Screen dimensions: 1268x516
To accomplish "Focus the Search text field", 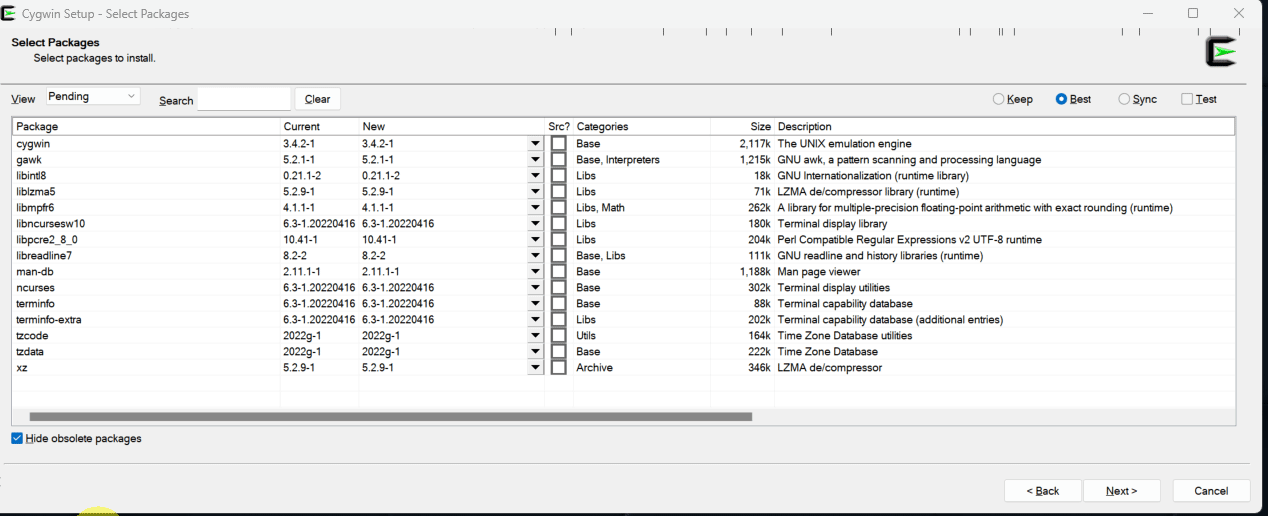I will pyautogui.click(x=244, y=99).
